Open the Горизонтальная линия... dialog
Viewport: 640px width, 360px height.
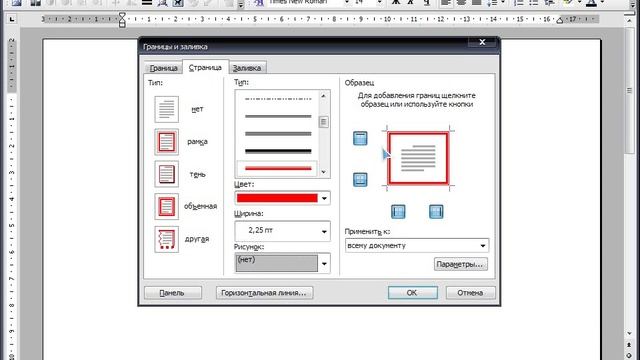264,293
